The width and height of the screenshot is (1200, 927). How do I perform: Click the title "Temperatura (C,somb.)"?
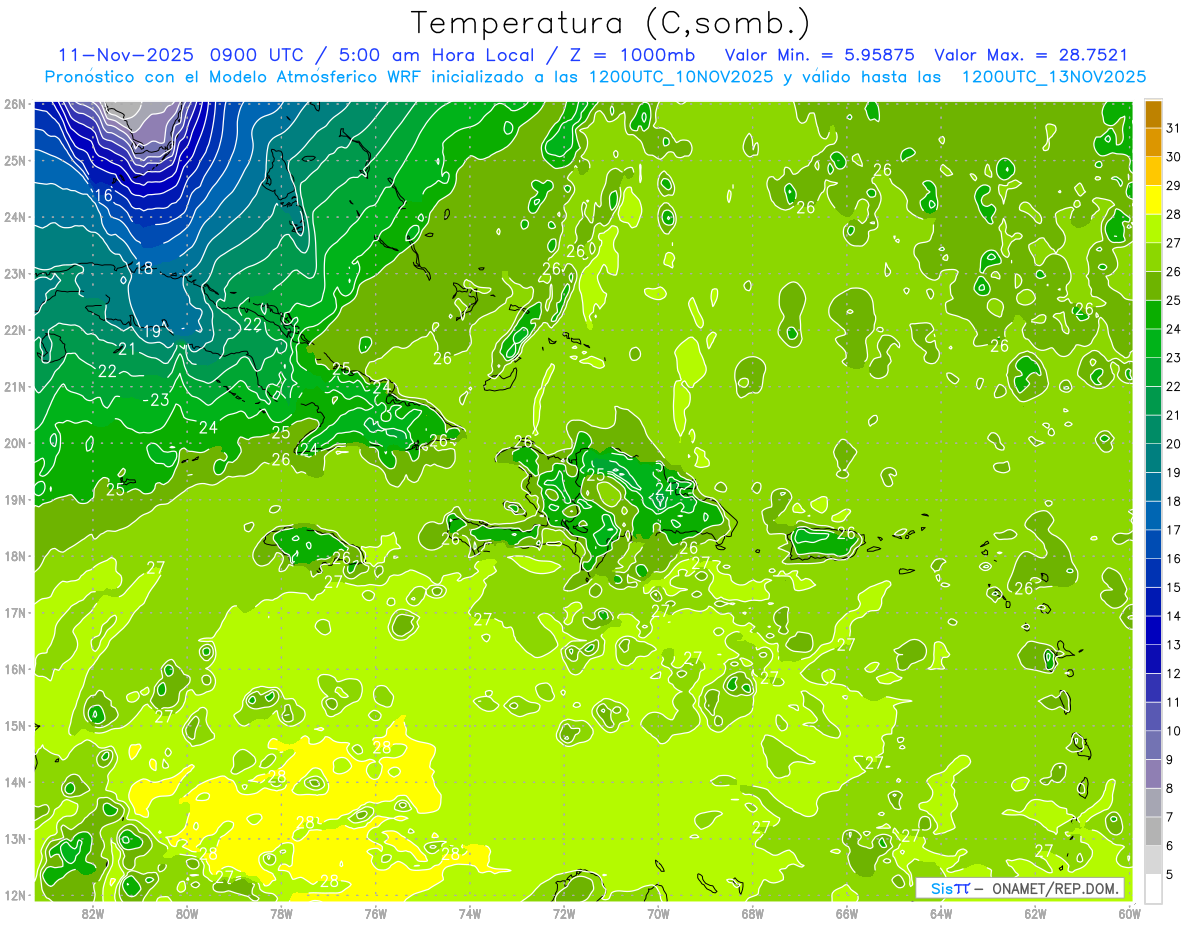pyautogui.click(x=611, y=23)
